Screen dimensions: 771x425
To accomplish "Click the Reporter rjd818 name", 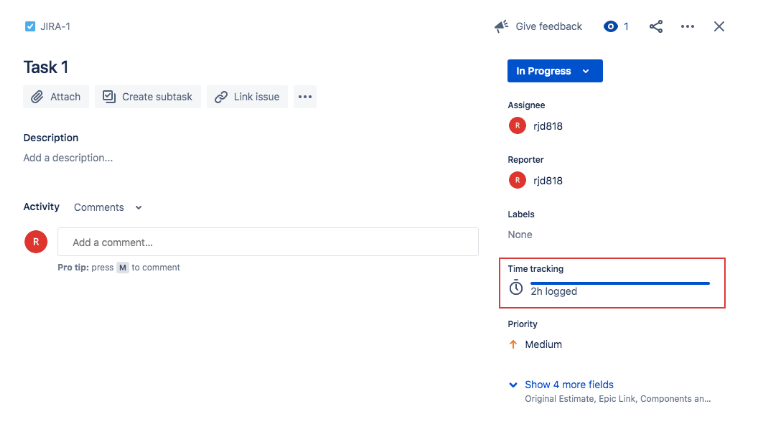I will pyautogui.click(x=547, y=181).
